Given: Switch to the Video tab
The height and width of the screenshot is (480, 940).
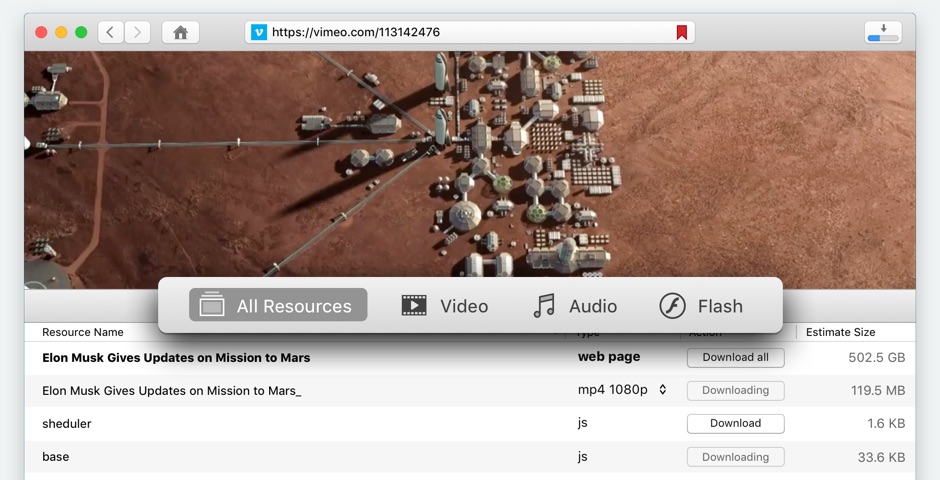Looking at the screenshot, I should pyautogui.click(x=445, y=305).
